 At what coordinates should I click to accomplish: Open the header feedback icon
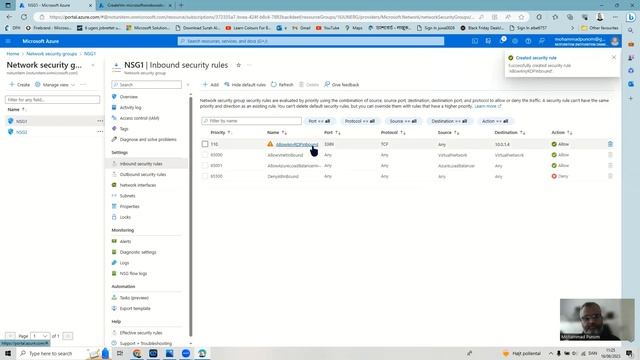pos(542,41)
